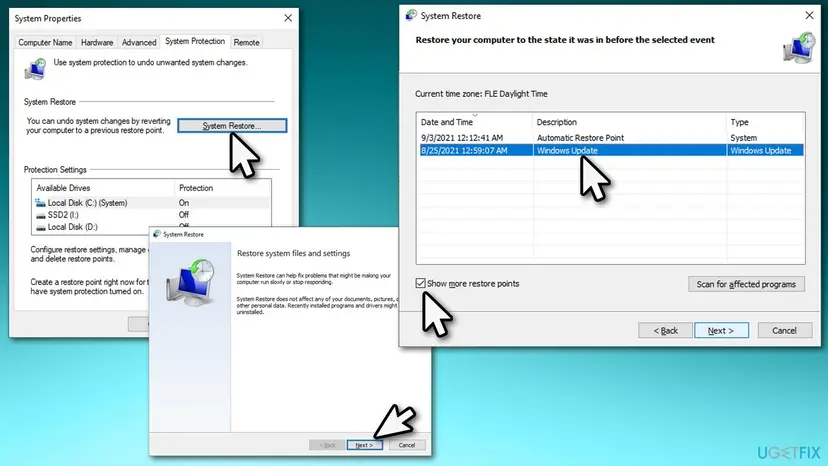
Task: Click Next in the large System Restore dialog
Action: coord(721,330)
